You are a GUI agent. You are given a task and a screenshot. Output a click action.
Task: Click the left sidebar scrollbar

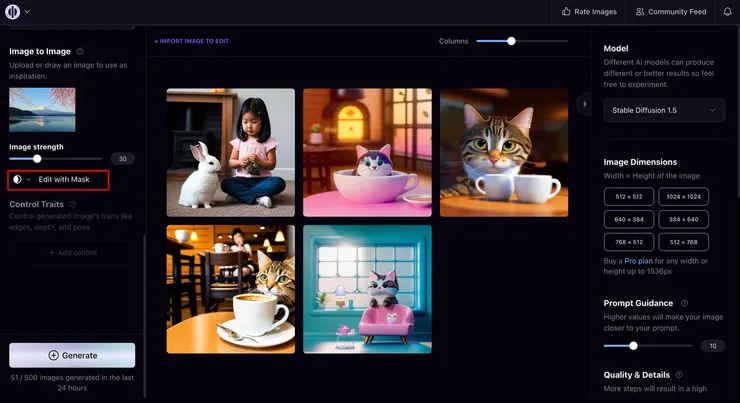pyautogui.click(x=144, y=316)
